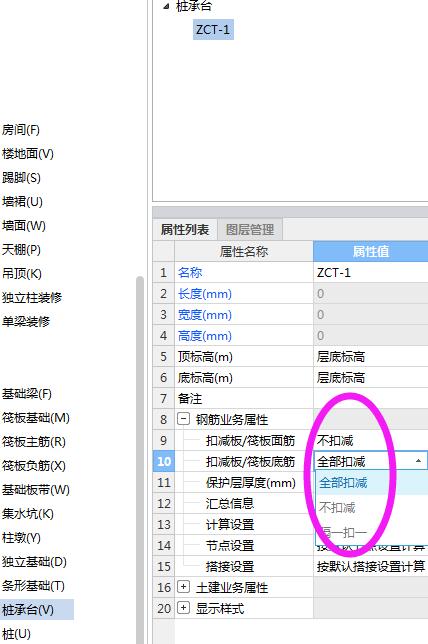Screen dimensions: 428x644
Task: Click 扣减板/筏板面筋 value 不扣减
Action: point(370,441)
